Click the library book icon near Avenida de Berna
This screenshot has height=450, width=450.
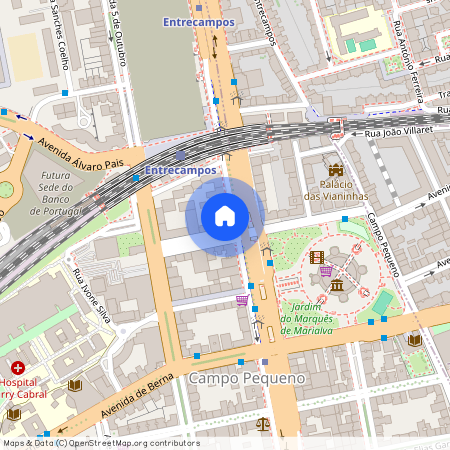coord(75,386)
